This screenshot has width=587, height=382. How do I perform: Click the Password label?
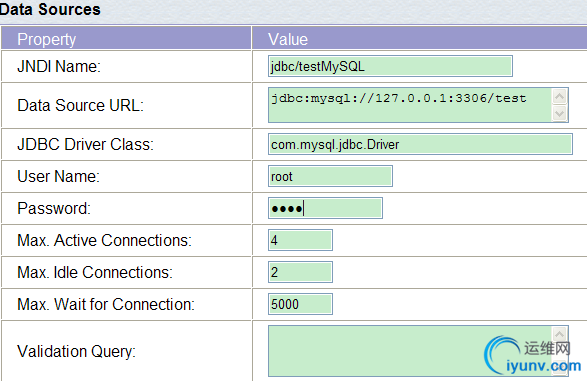[54, 208]
